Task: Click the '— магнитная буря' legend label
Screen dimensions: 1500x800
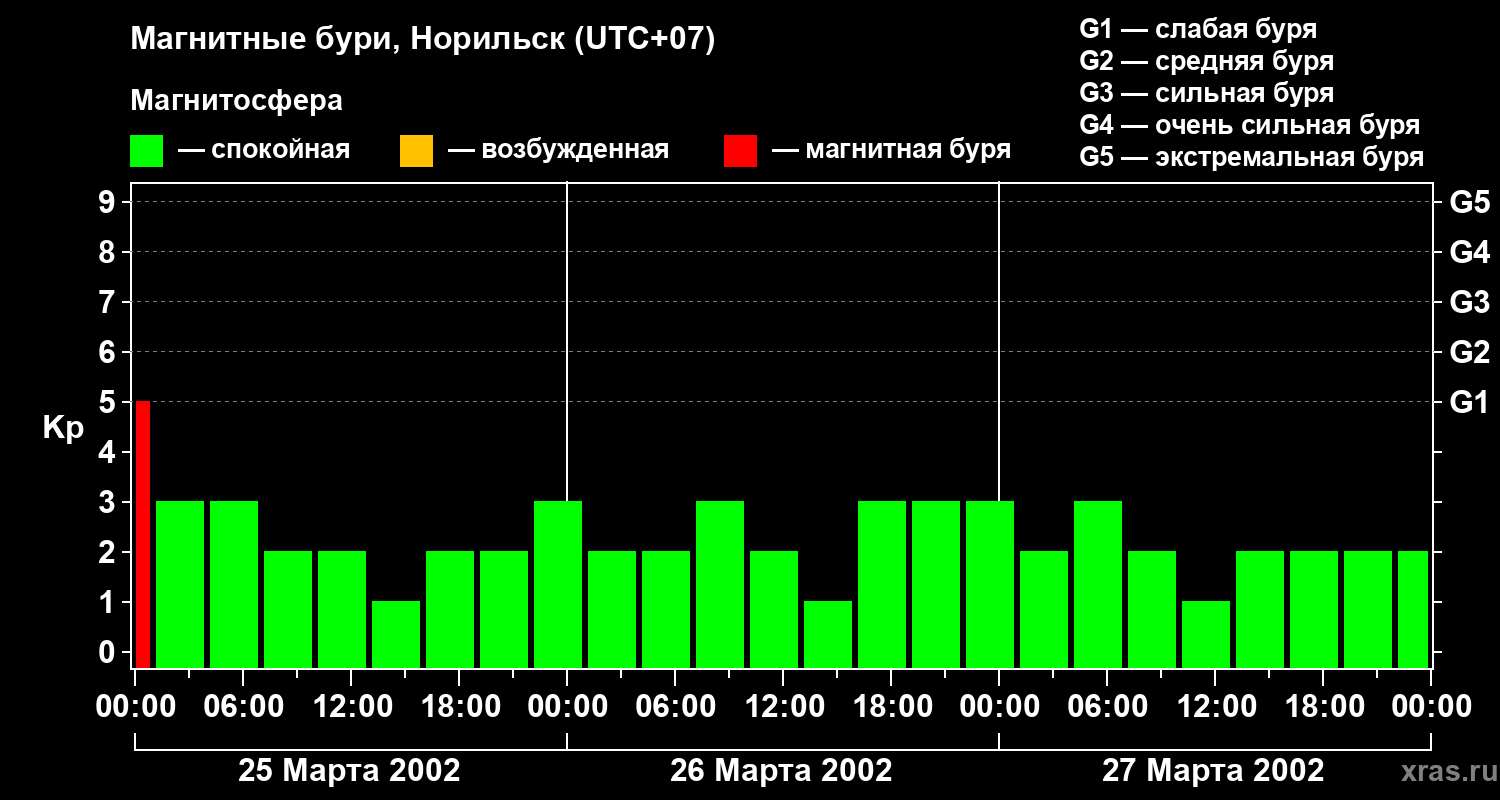Action: click(891, 150)
